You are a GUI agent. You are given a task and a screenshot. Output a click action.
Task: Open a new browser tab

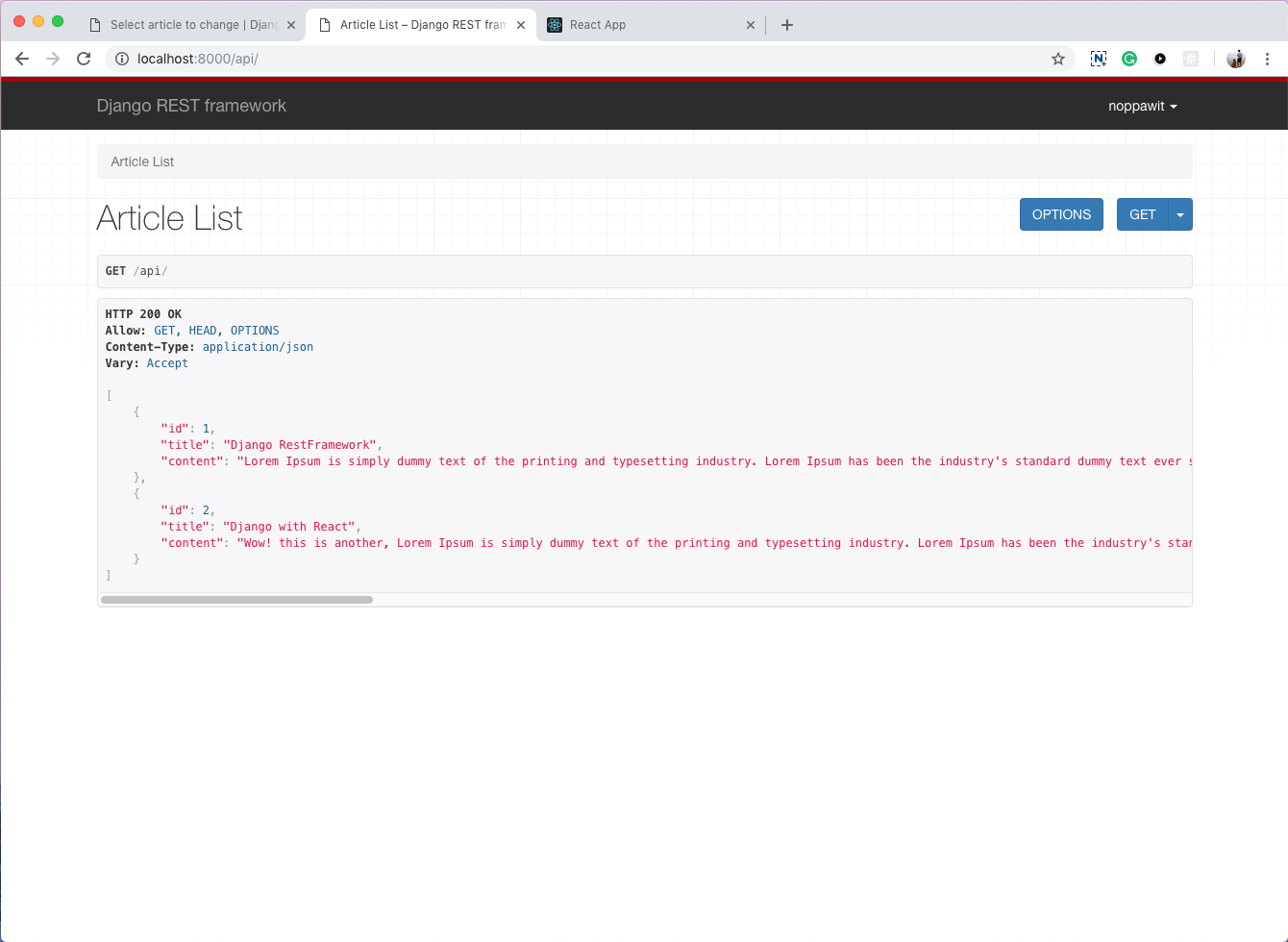787,25
